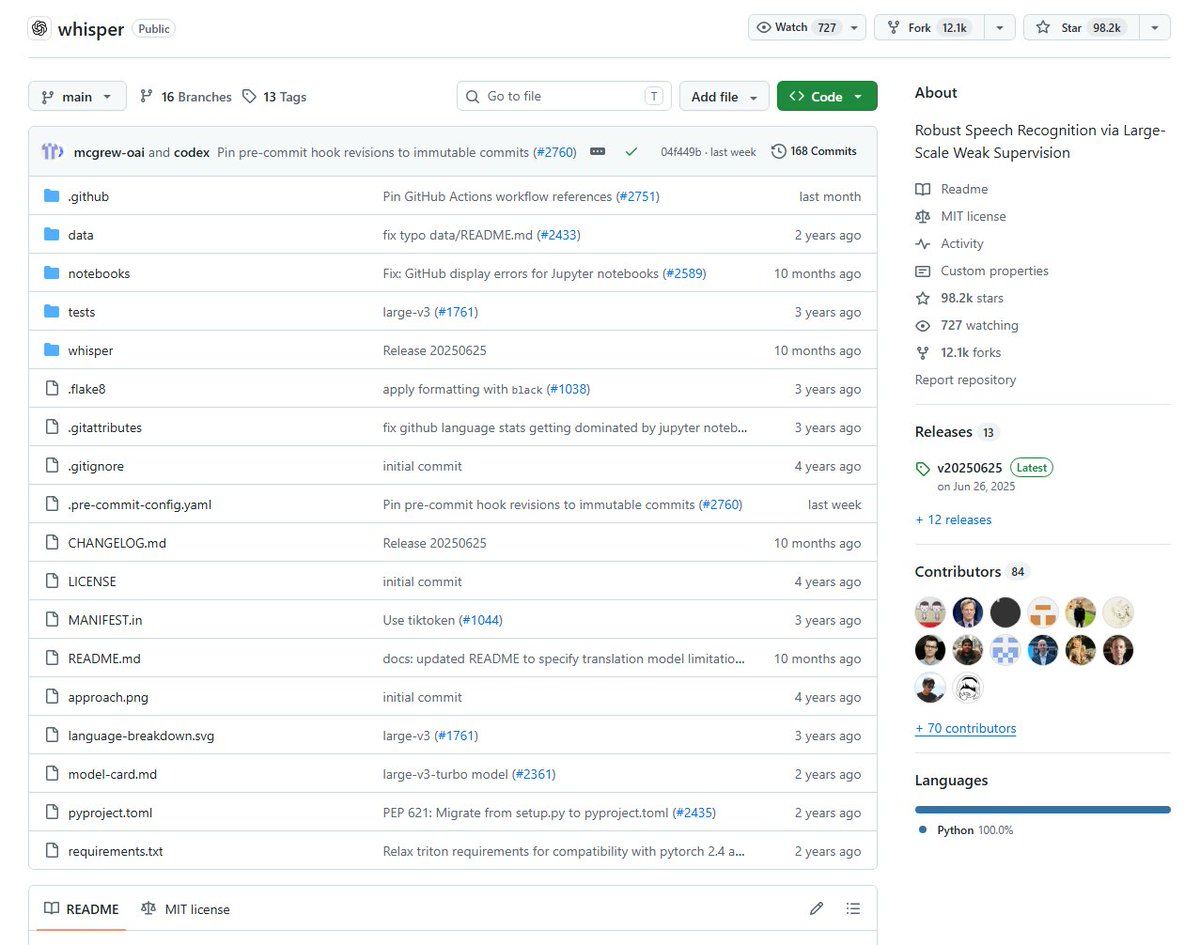View 12.1k forks link

[958, 353]
